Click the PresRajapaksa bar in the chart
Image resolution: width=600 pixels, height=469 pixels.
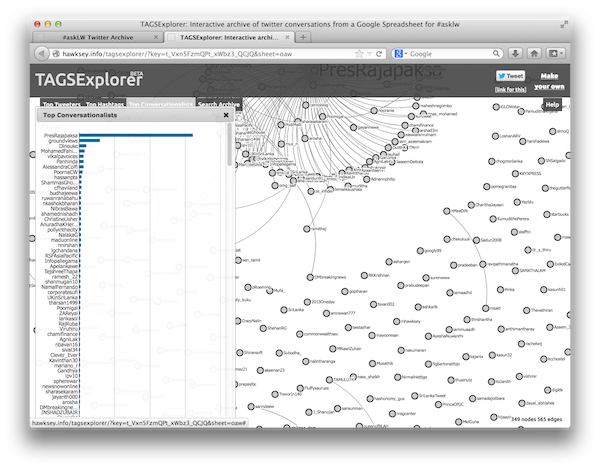136,135
